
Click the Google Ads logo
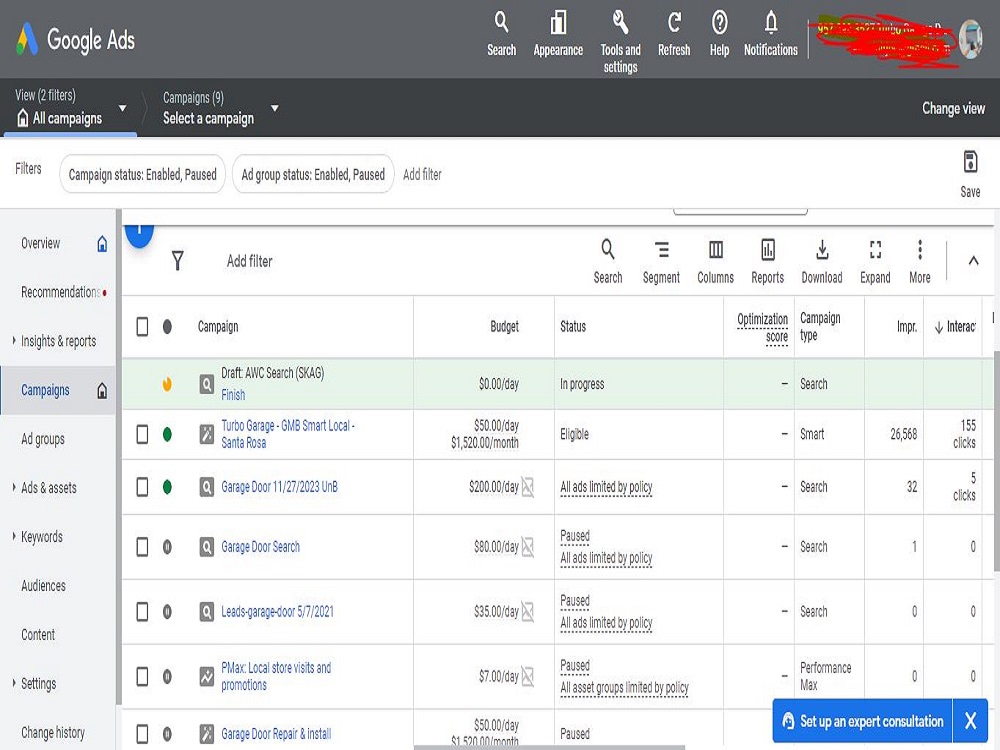[75, 40]
